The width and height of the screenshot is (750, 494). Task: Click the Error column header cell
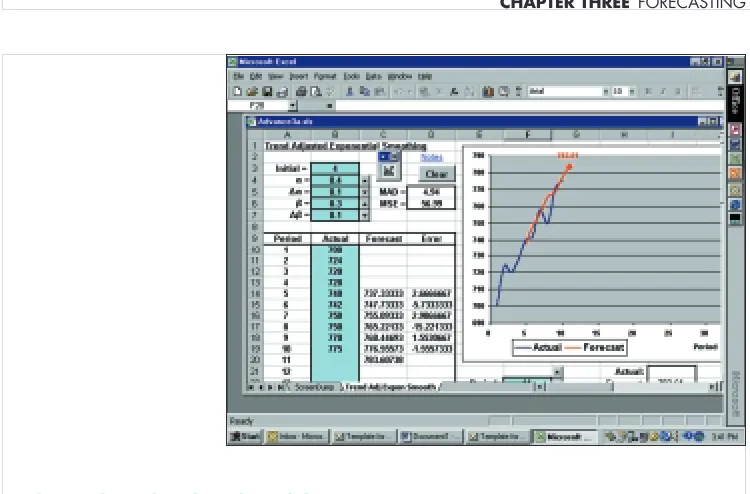(x=431, y=239)
